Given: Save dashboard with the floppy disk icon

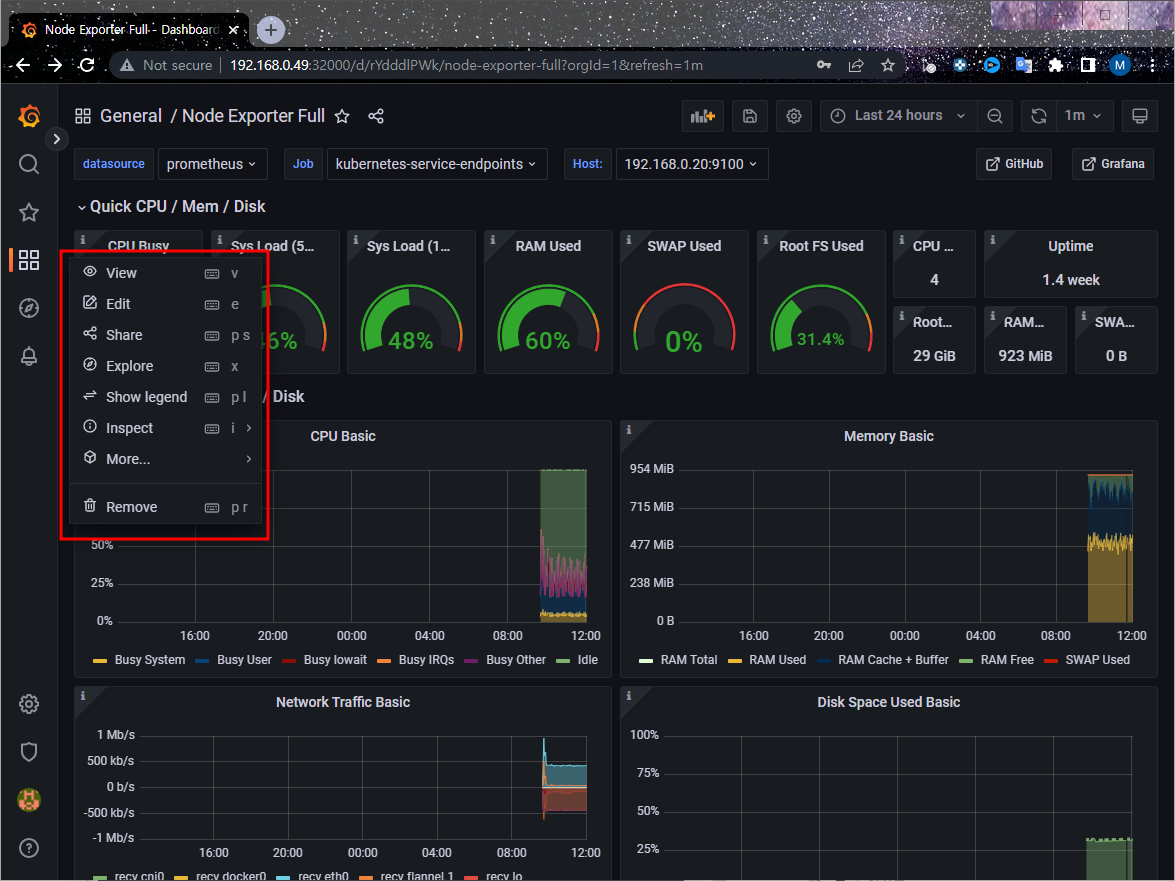Looking at the screenshot, I should tap(749, 116).
